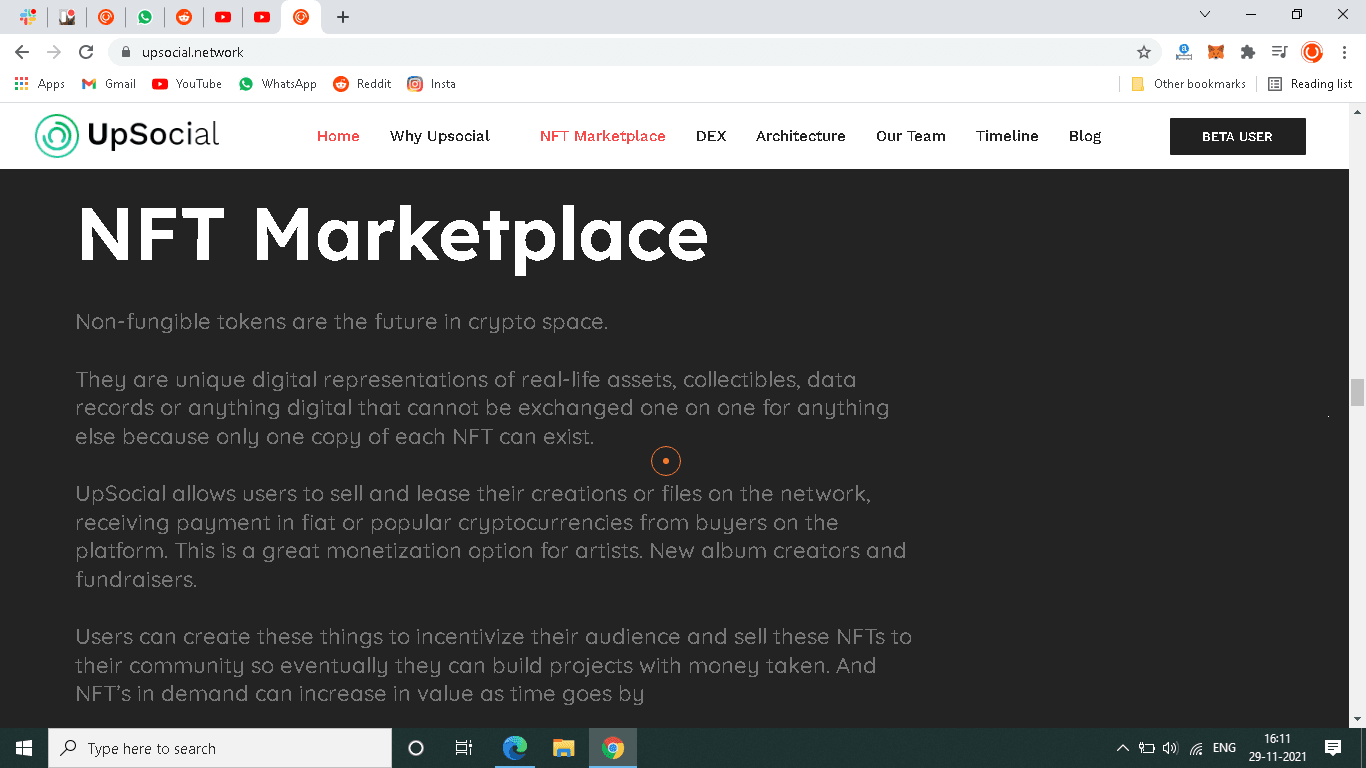
Task: Click the page's vertical scrollbar thumb
Action: tap(1357, 392)
